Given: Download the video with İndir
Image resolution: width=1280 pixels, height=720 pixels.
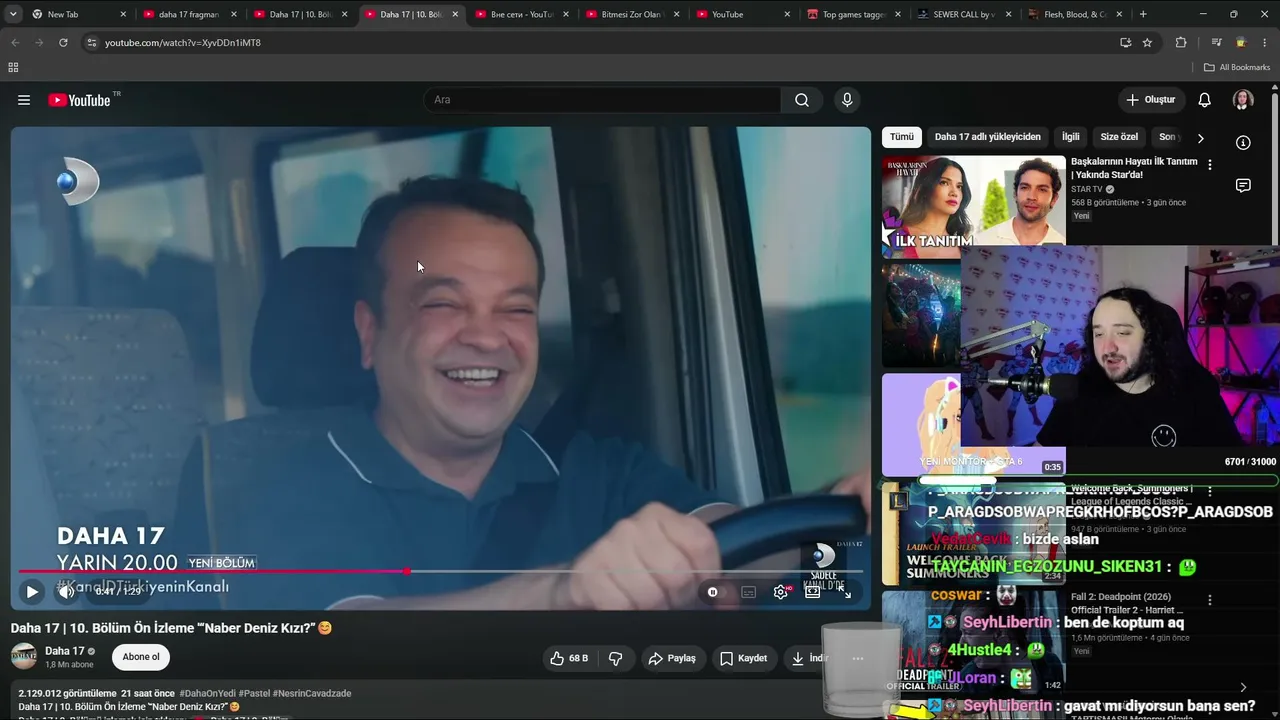Looking at the screenshot, I should click(x=808, y=658).
